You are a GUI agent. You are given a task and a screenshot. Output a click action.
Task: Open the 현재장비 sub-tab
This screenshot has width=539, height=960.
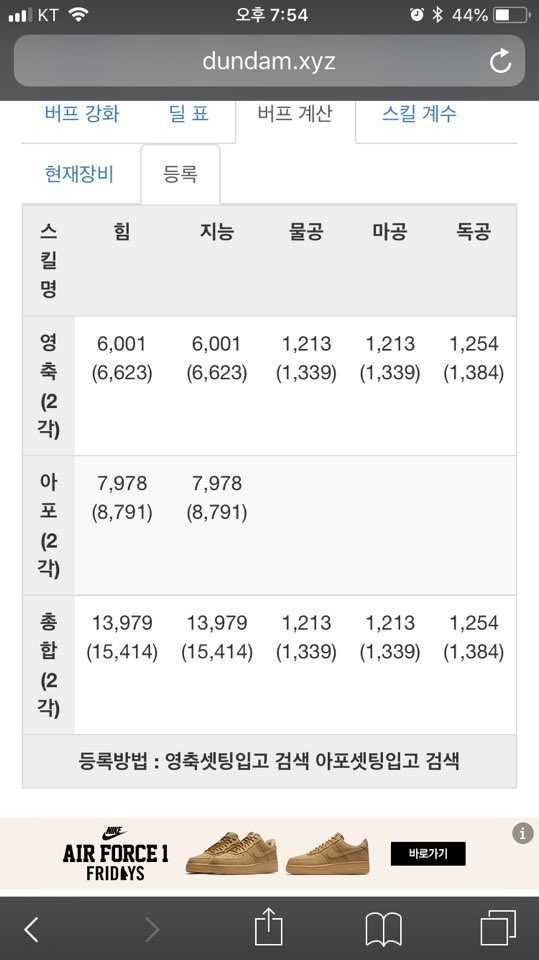[x=79, y=174]
